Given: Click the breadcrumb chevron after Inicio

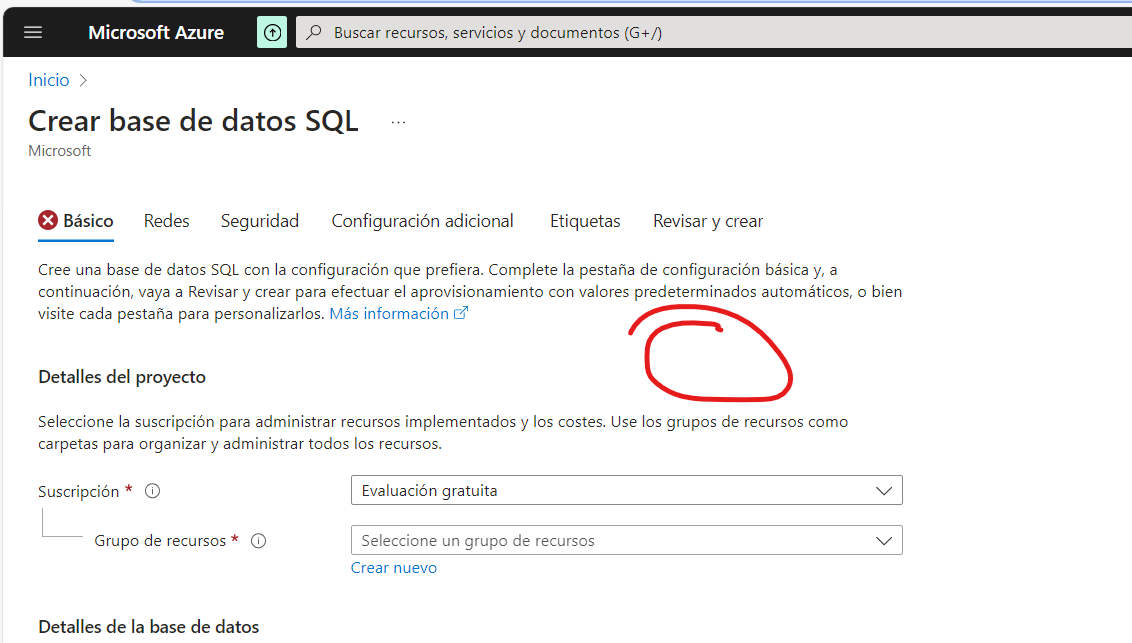Looking at the screenshot, I should [x=83, y=80].
